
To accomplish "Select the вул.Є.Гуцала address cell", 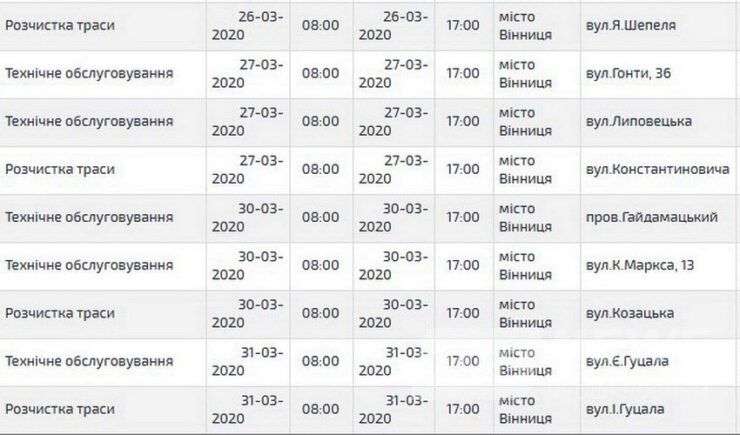I will click(x=626, y=361).
